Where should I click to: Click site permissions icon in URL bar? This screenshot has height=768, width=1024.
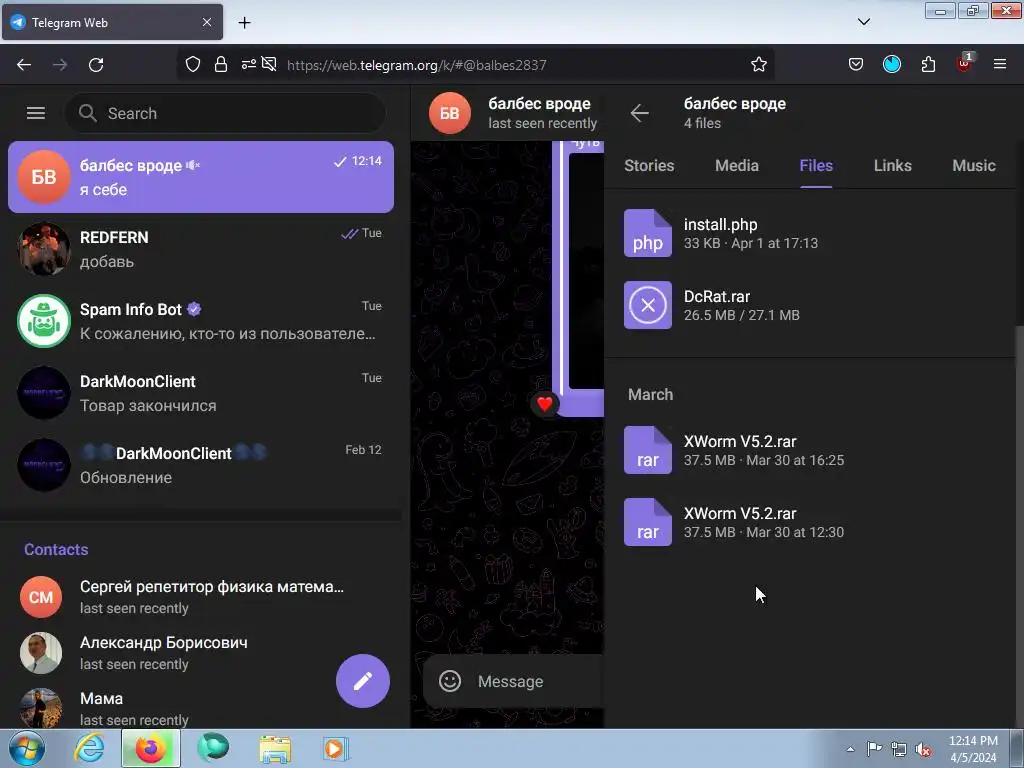pos(248,64)
